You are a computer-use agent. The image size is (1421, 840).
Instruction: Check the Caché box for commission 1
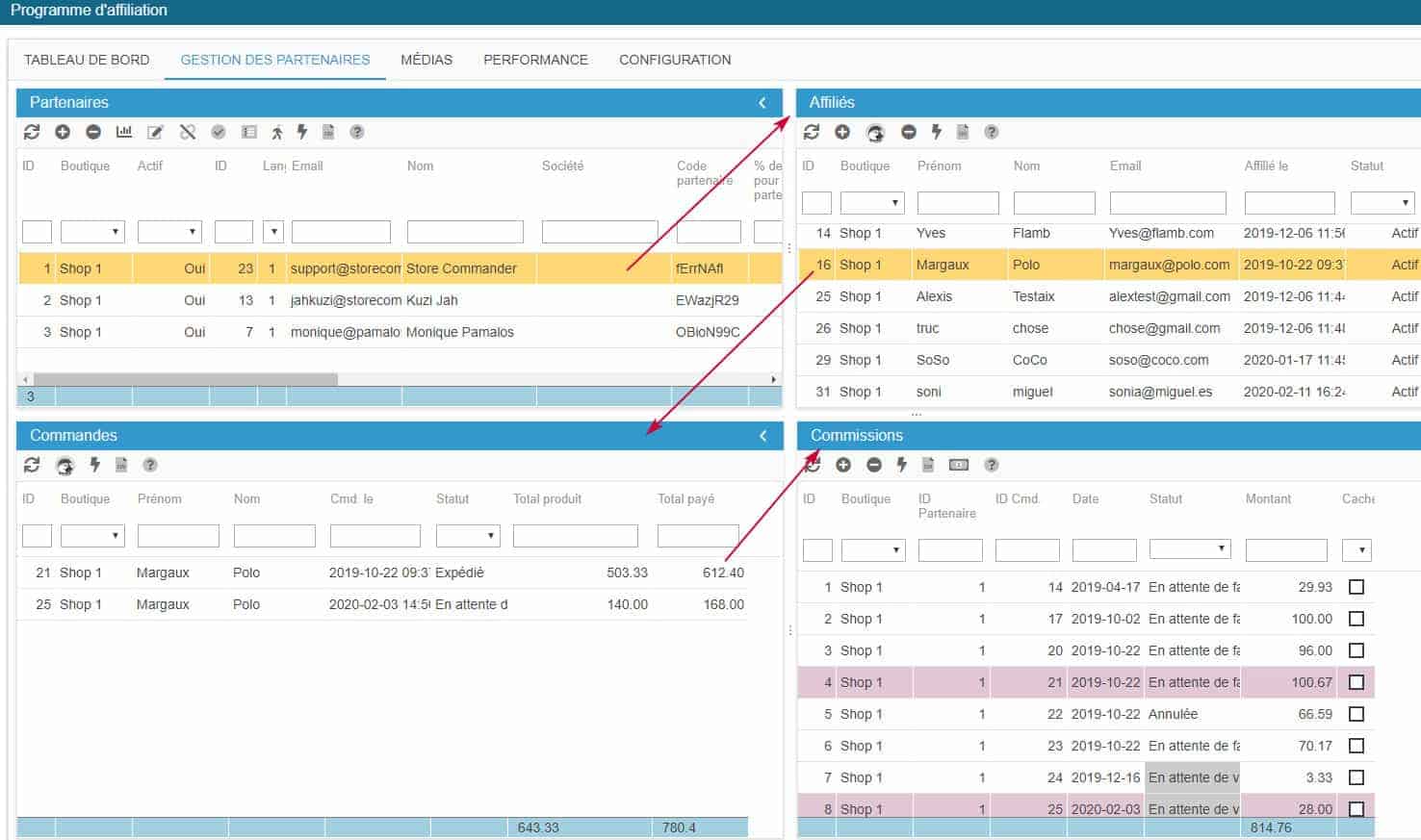1356,587
